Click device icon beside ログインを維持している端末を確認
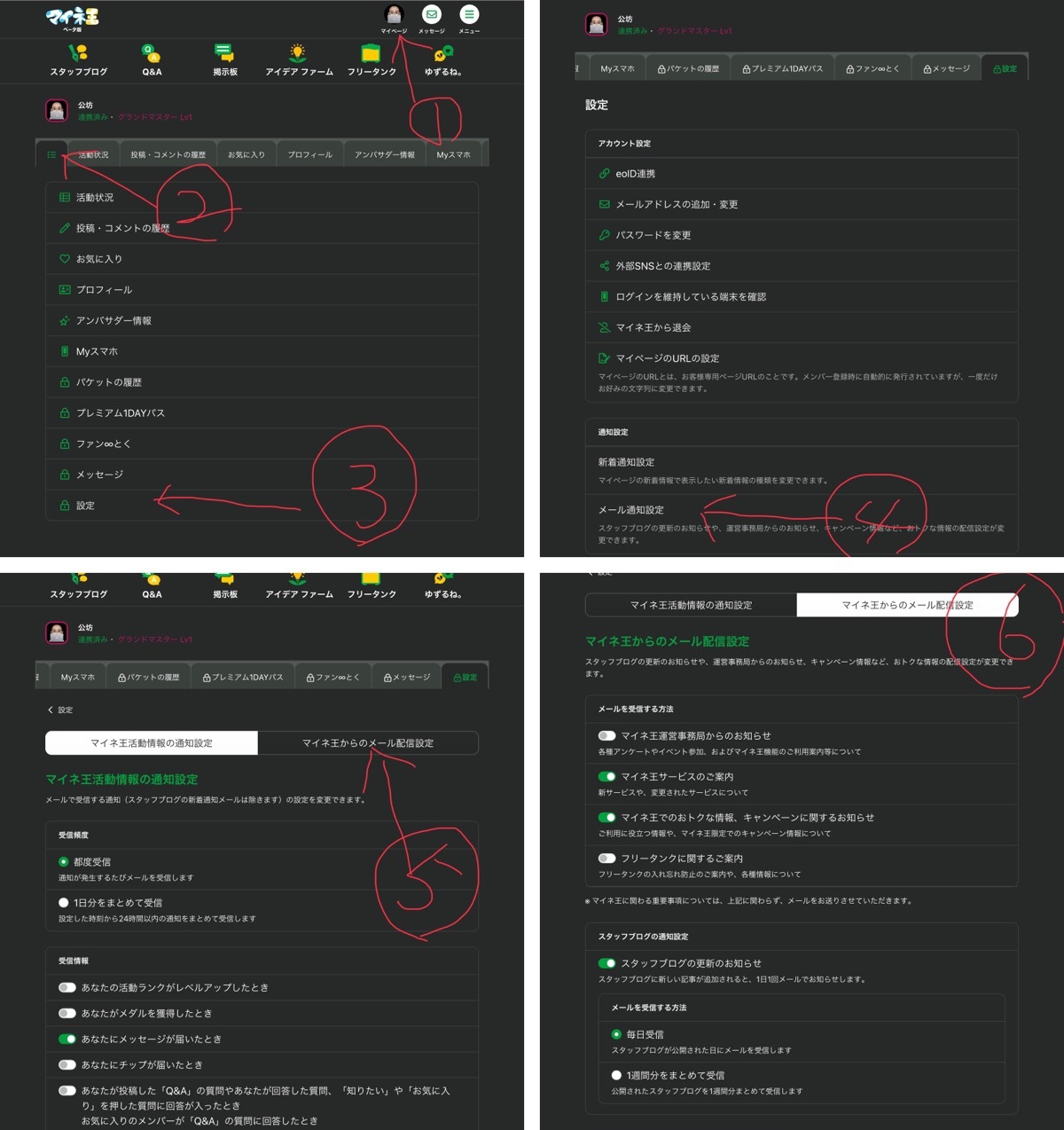The height and width of the screenshot is (1130, 1064). pyautogui.click(x=604, y=297)
